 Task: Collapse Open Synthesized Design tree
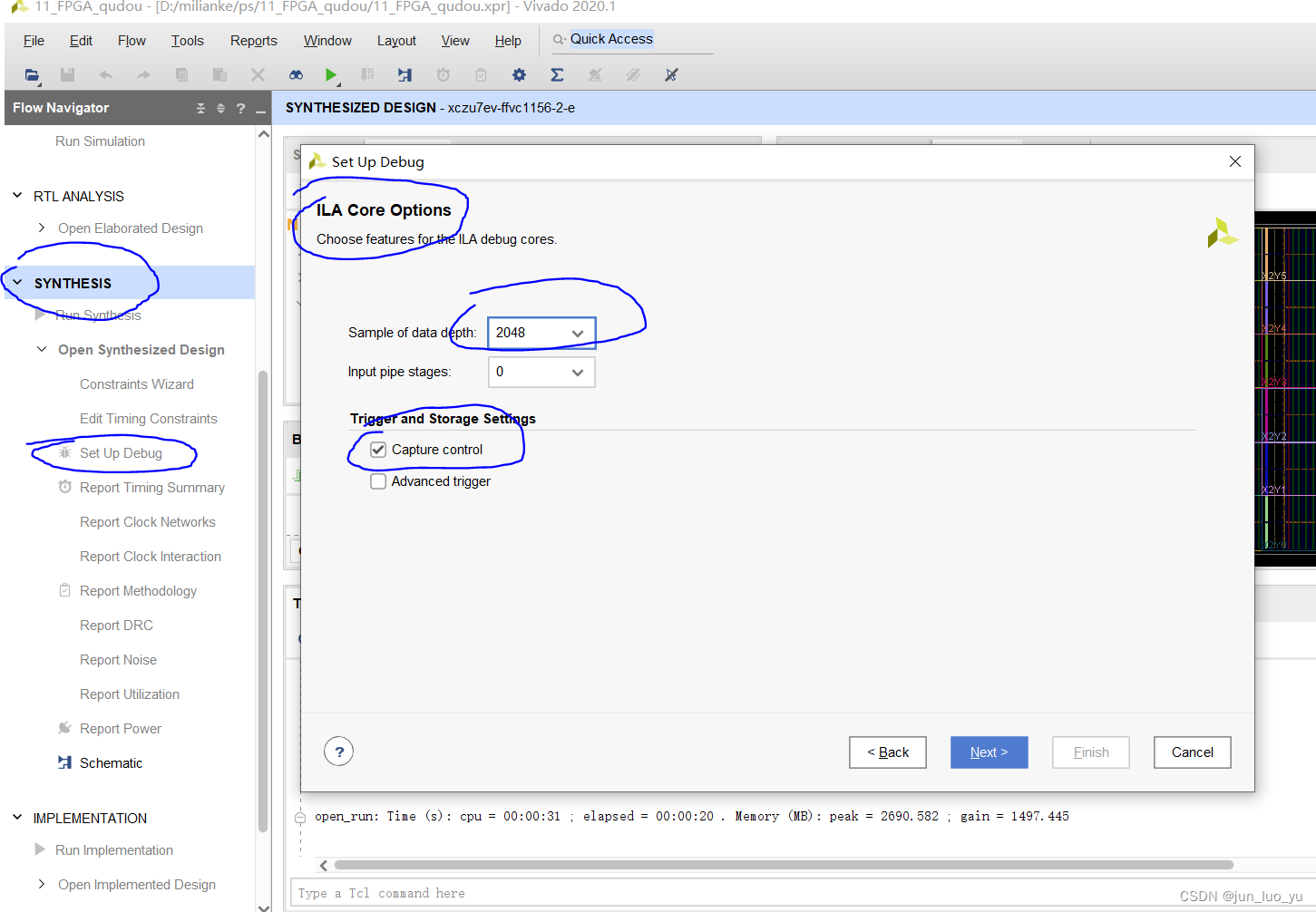click(x=42, y=349)
